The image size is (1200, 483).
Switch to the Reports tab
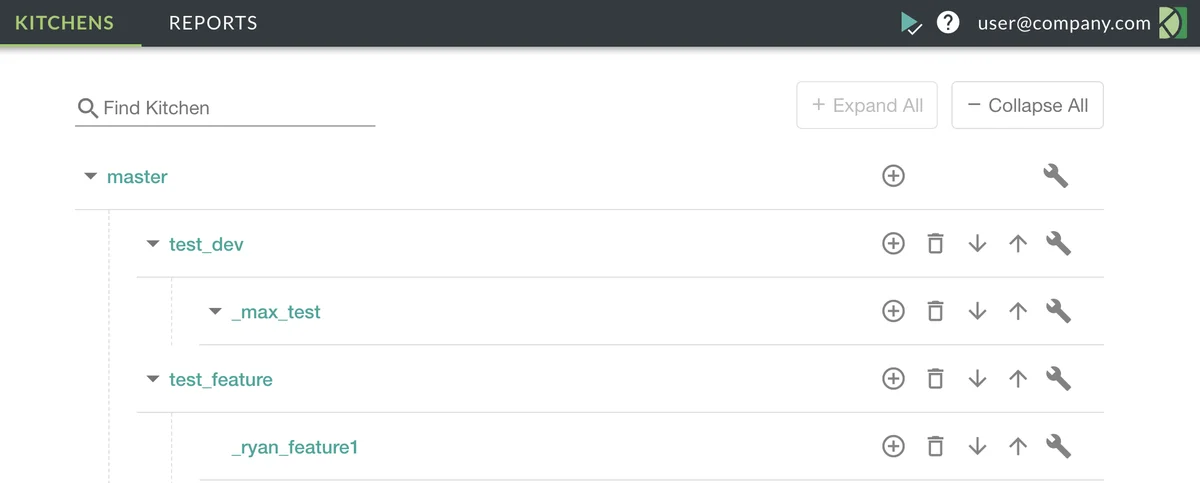[213, 23]
